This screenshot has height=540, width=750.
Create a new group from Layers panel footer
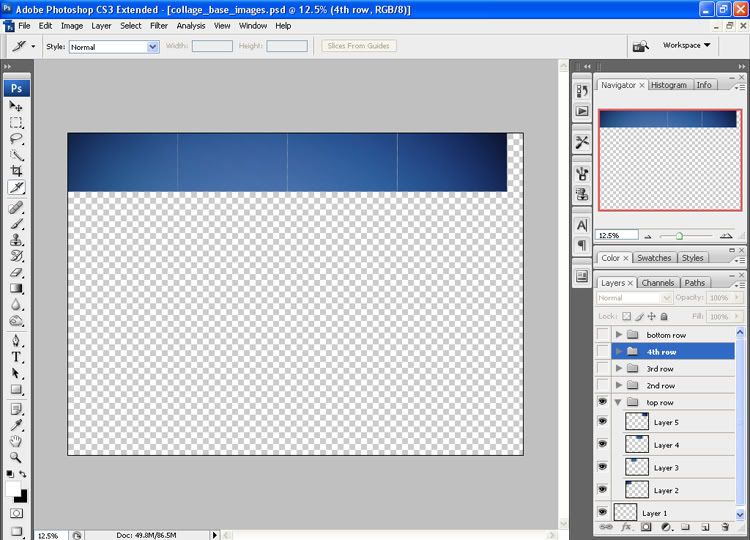click(x=685, y=527)
